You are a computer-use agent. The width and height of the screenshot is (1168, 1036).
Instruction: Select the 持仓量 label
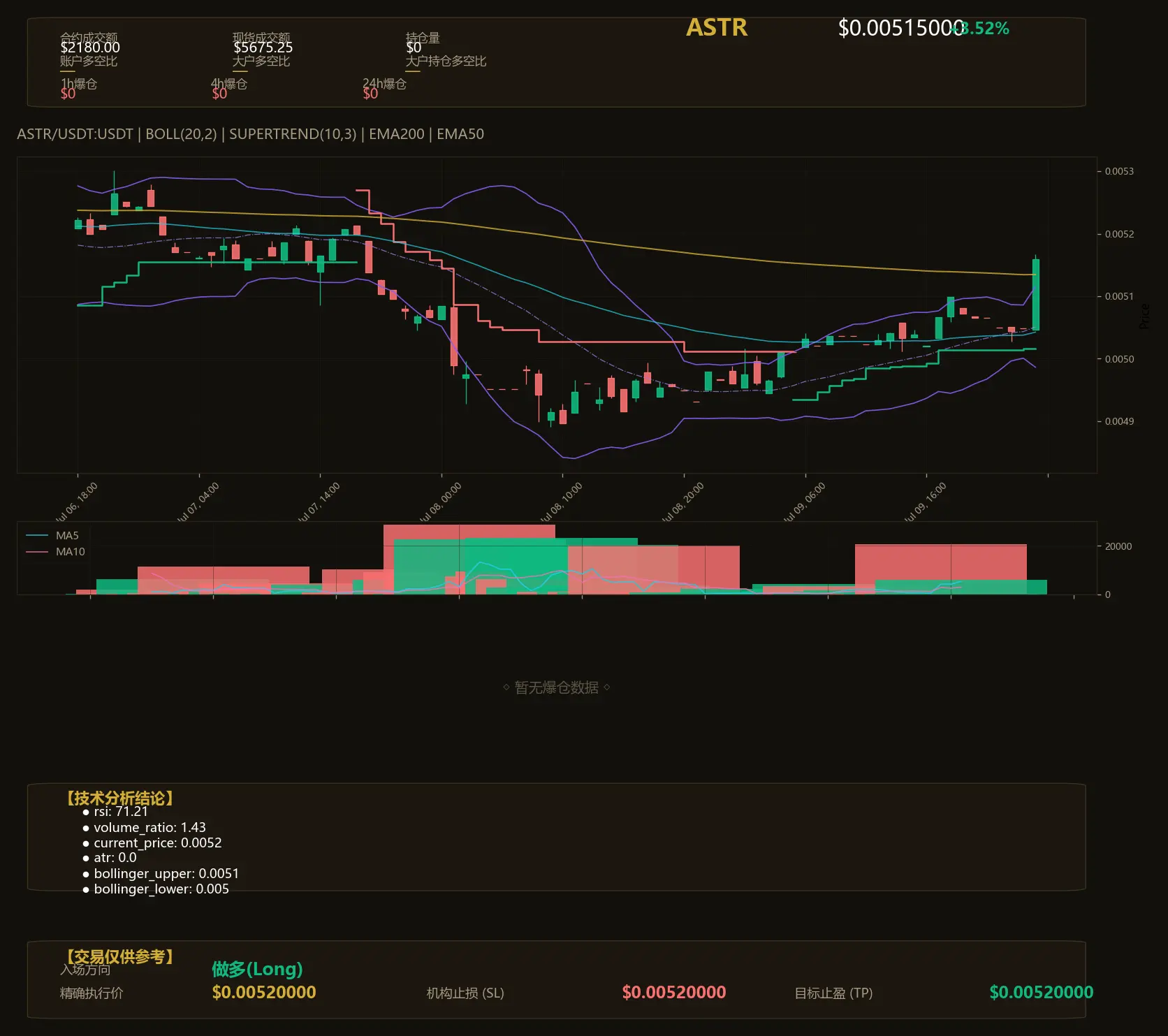423,37
